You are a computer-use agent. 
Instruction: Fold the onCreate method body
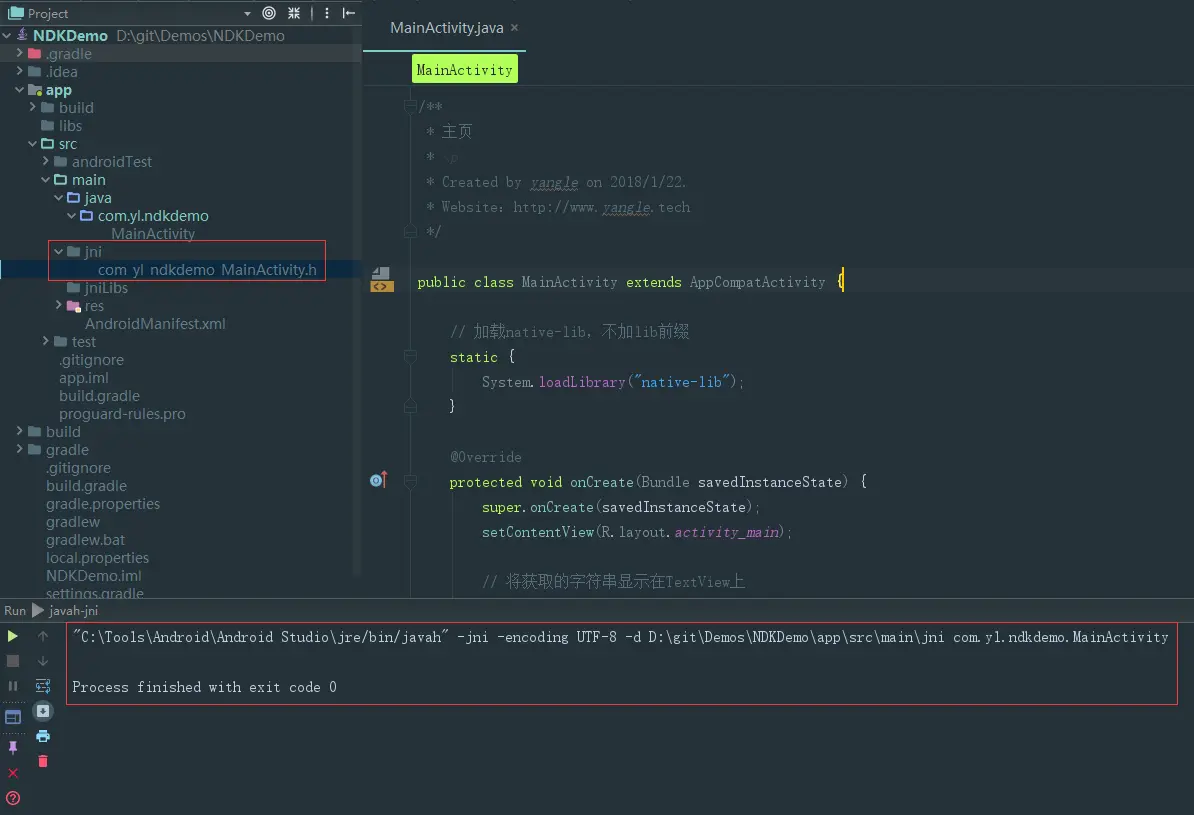(x=410, y=481)
